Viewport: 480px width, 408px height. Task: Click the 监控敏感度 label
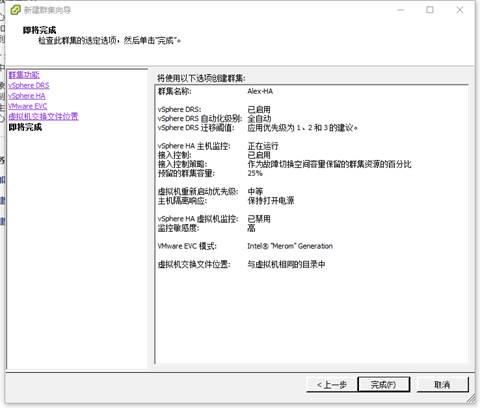[x=178, y=228]
